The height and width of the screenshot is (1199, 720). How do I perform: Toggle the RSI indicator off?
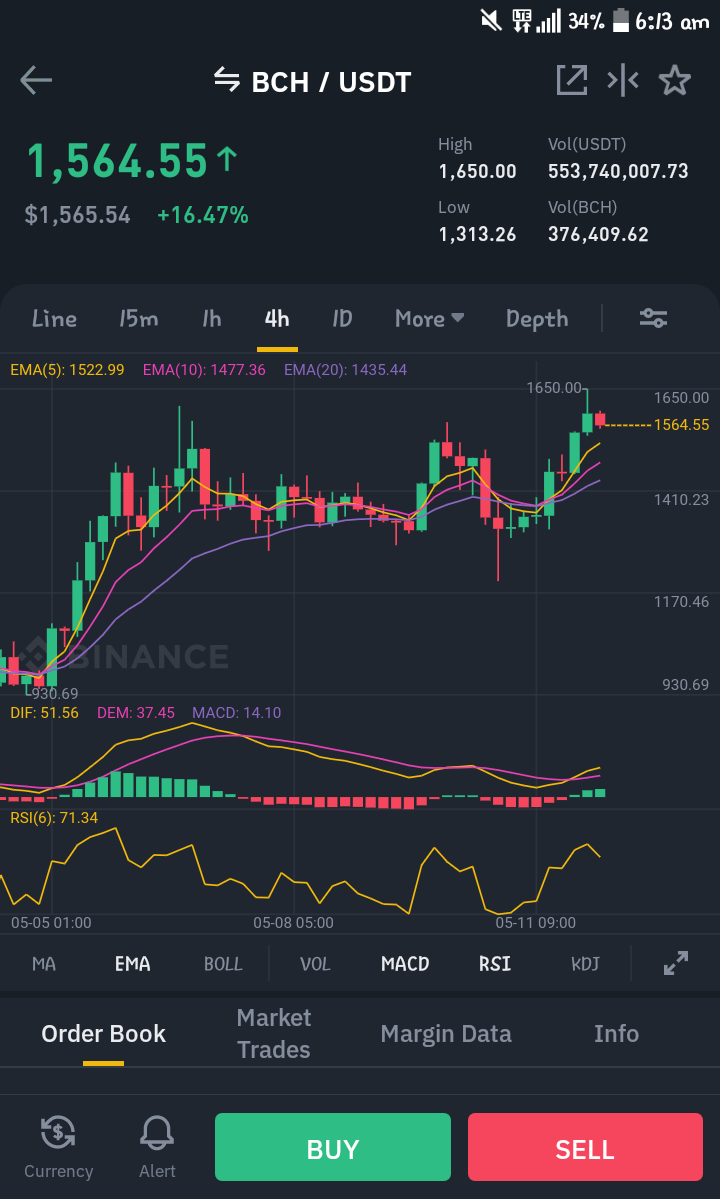tap(495, 963)
